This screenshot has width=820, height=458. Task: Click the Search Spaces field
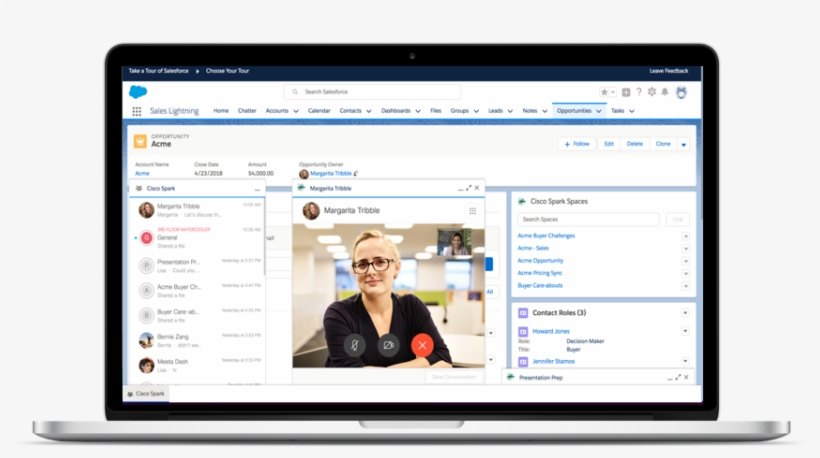coord(588,220)
